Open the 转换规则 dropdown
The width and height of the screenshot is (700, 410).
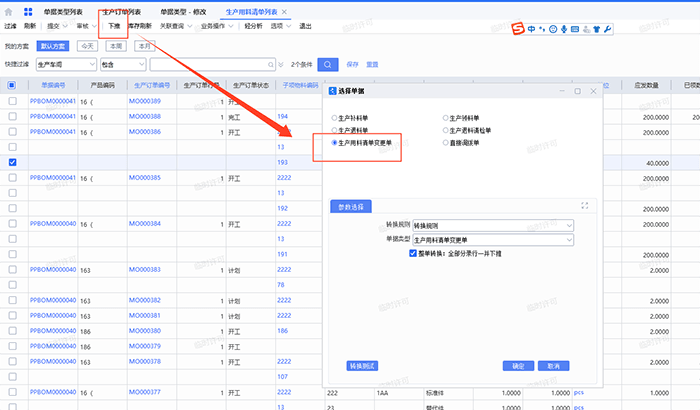coord(491,226)
